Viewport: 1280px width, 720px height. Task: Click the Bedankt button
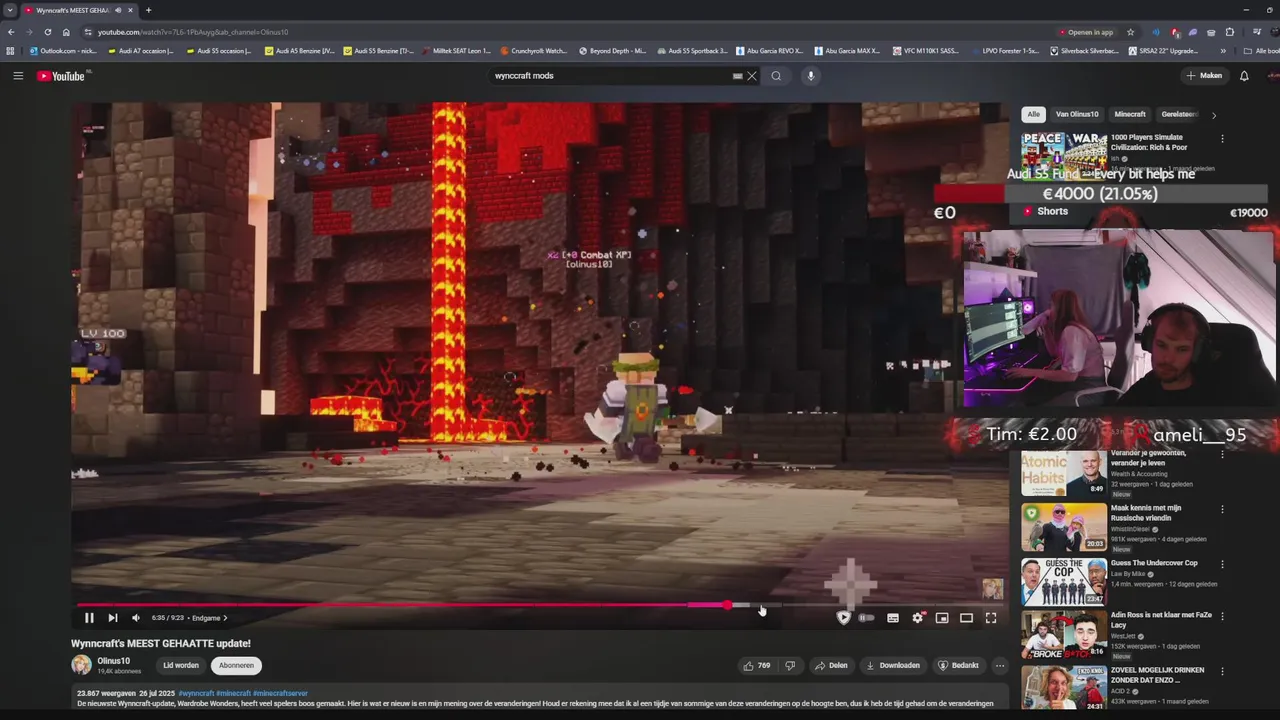pos(958,665)
